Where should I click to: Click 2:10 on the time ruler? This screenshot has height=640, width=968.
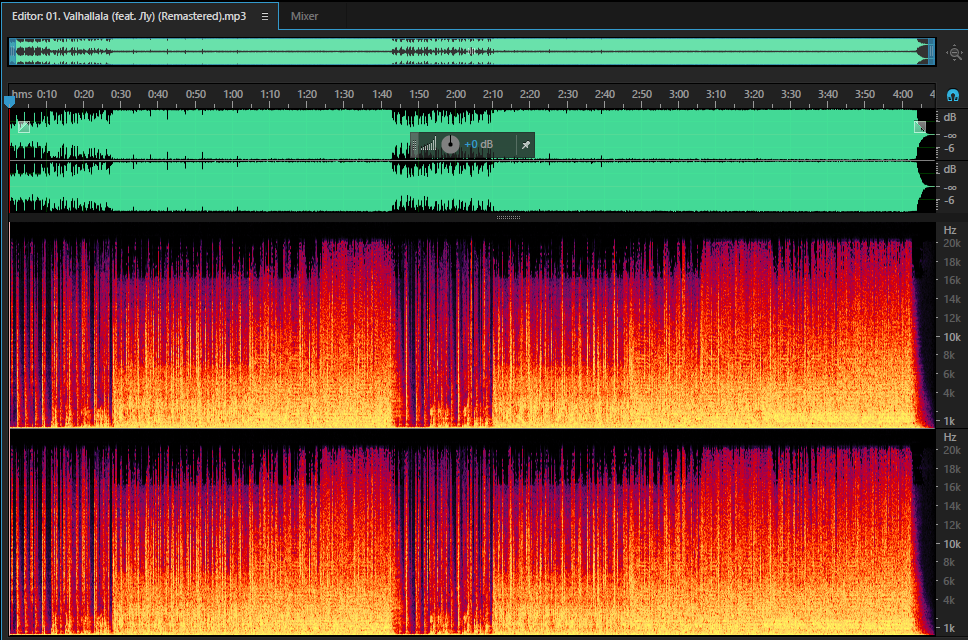pyautogui.click(x=493, y=94)
